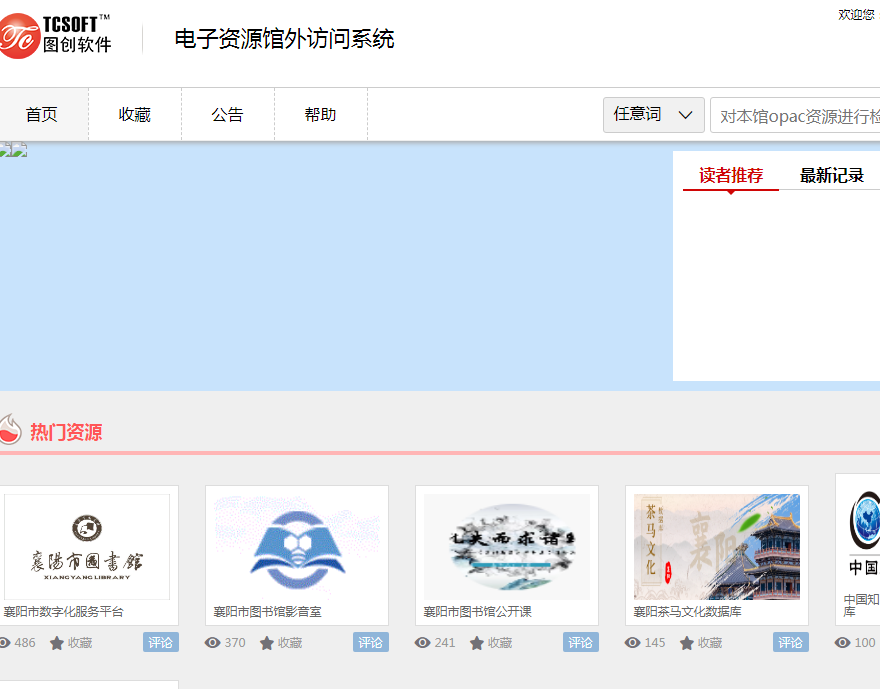880x689 pixels.
Task: Click the 热门资源 section heading
Action: click(x=66, y=432)
